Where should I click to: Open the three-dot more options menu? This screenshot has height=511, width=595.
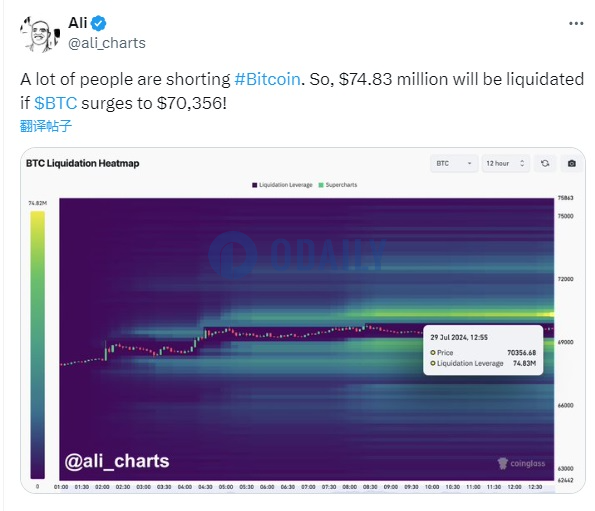576,24
